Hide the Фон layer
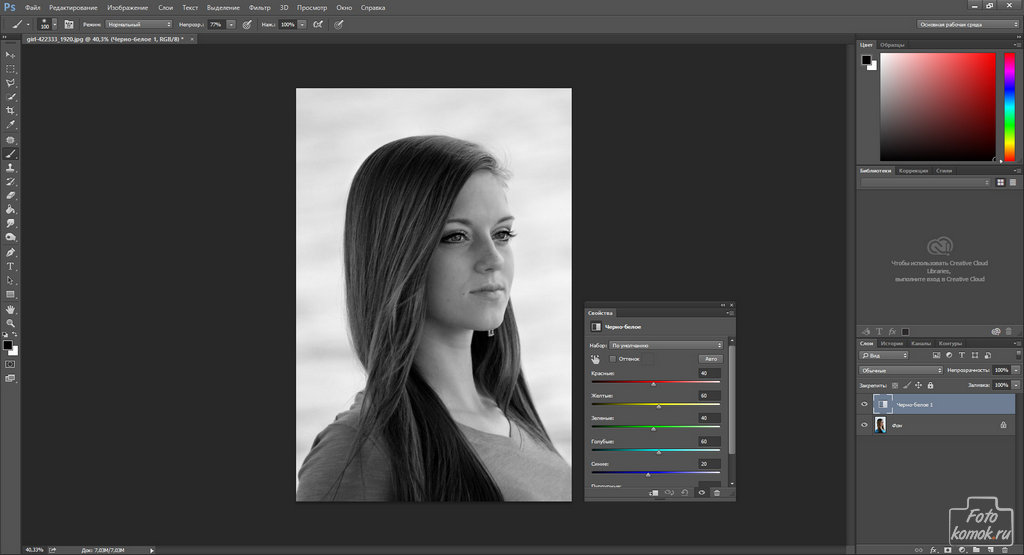The width and height of the screenshot is (1024, 555). pos(864,425)
